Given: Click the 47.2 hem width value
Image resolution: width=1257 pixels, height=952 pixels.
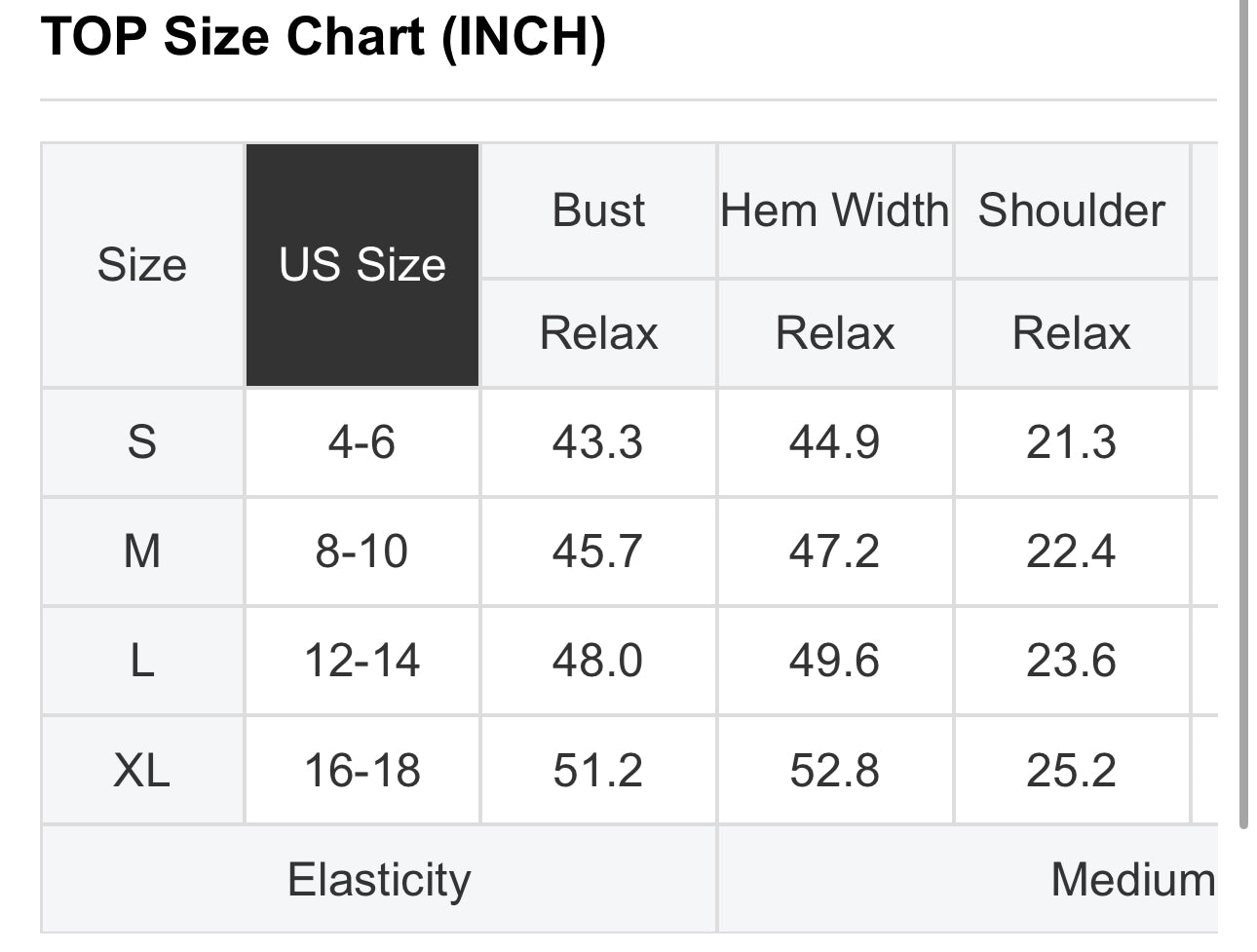Looking at the screenshot, I should click(x=835, y=552).
